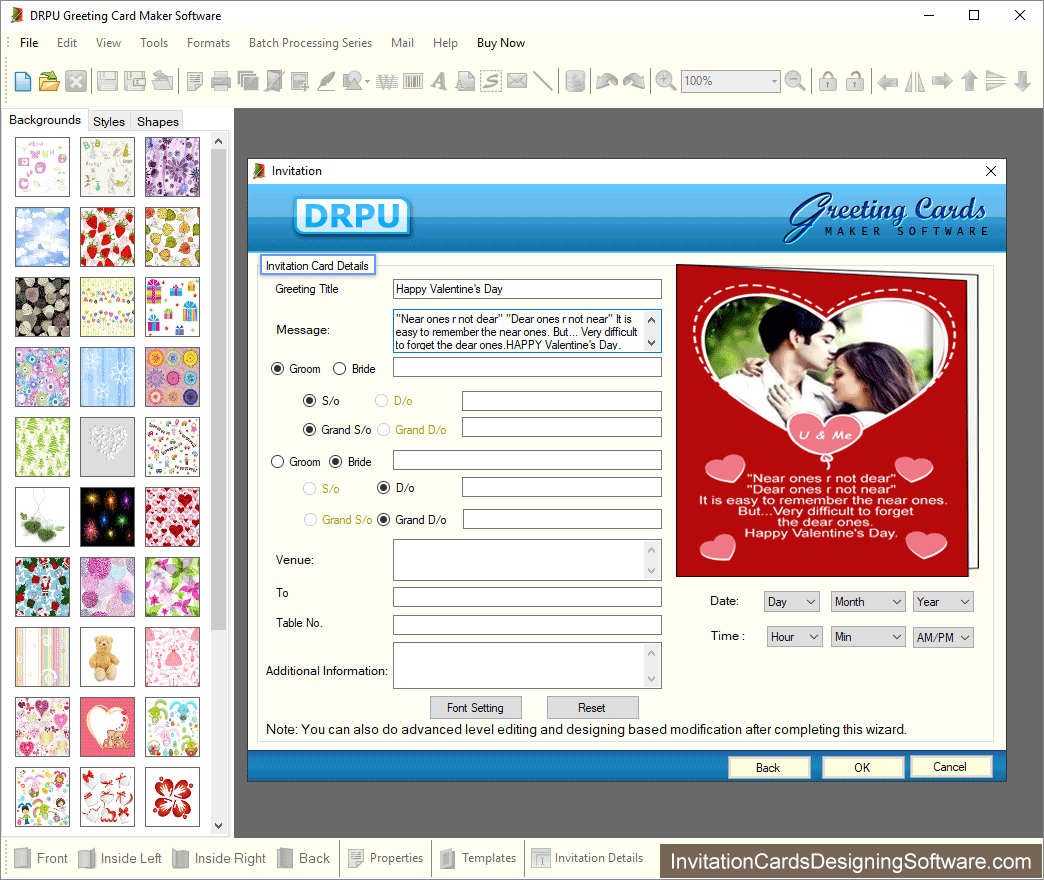1044x880 pixels.
Task: Select the text 'A' tool icon
Action: 438,81
